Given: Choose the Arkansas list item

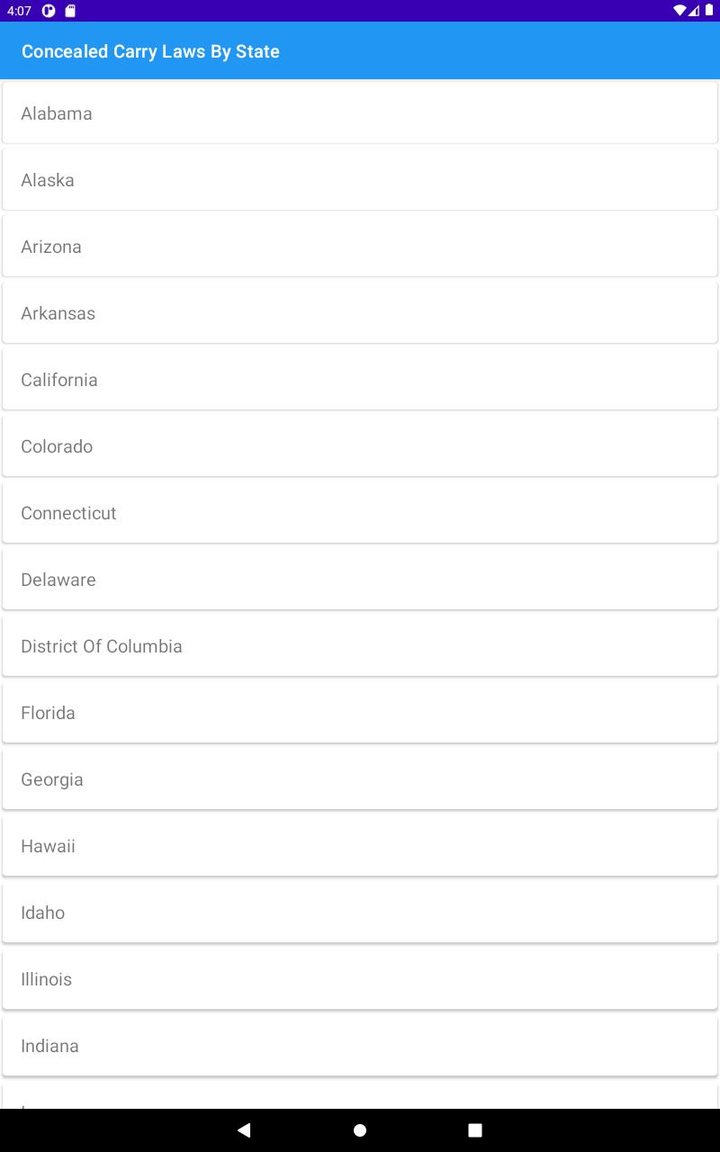Looking at the screenshot, I should coord(360,313).
